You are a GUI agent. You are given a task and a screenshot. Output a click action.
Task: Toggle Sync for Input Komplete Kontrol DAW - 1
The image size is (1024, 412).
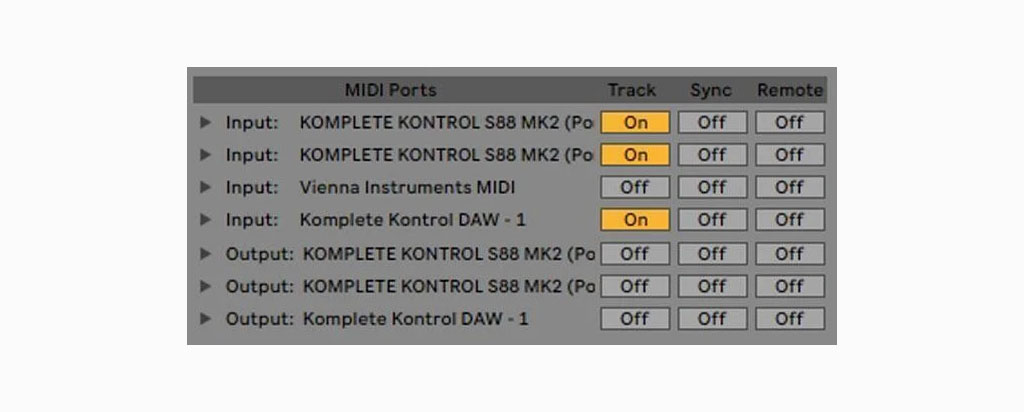(712, 220)
